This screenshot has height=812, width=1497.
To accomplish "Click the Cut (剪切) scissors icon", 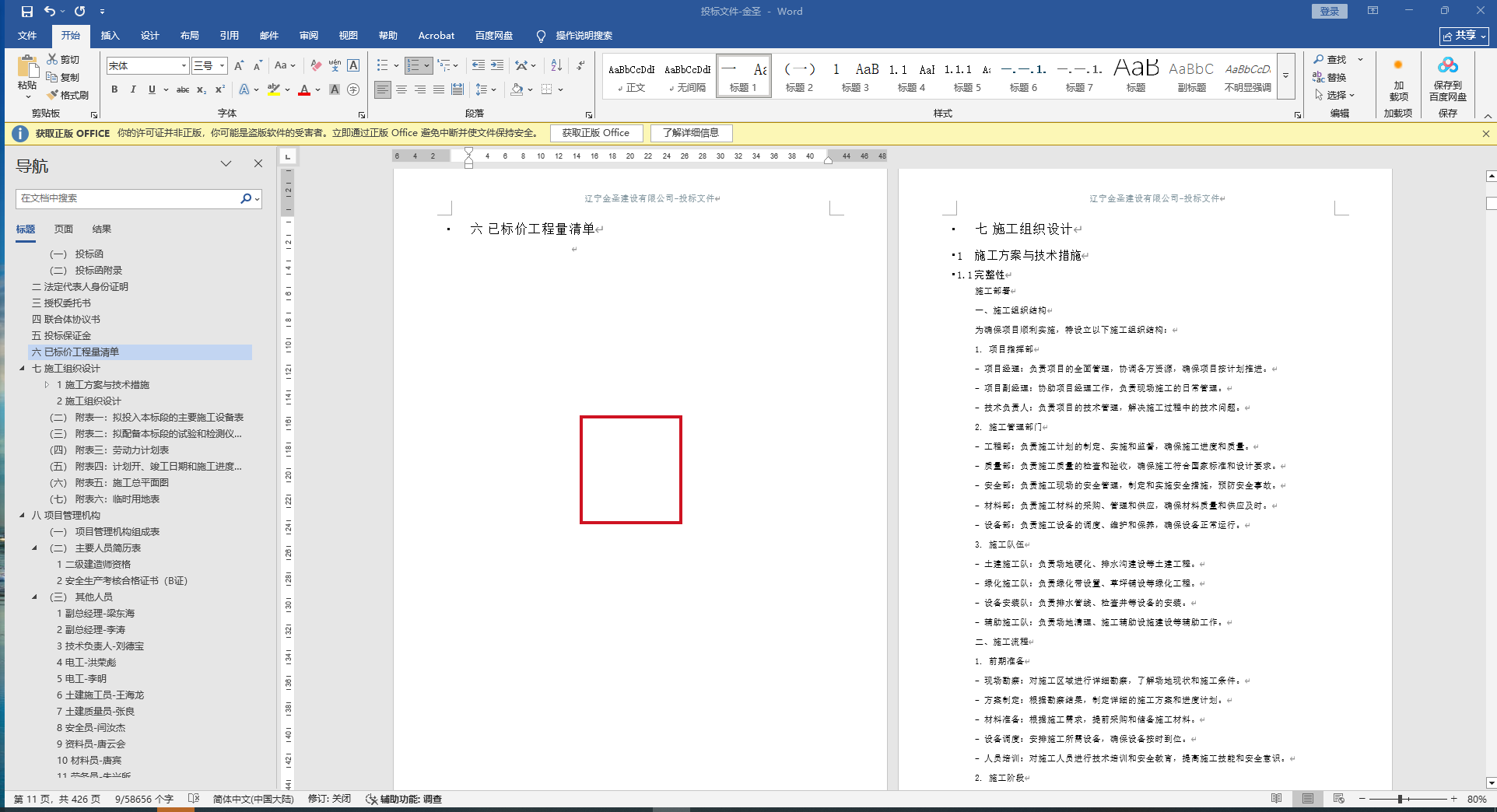I will 52,59.
